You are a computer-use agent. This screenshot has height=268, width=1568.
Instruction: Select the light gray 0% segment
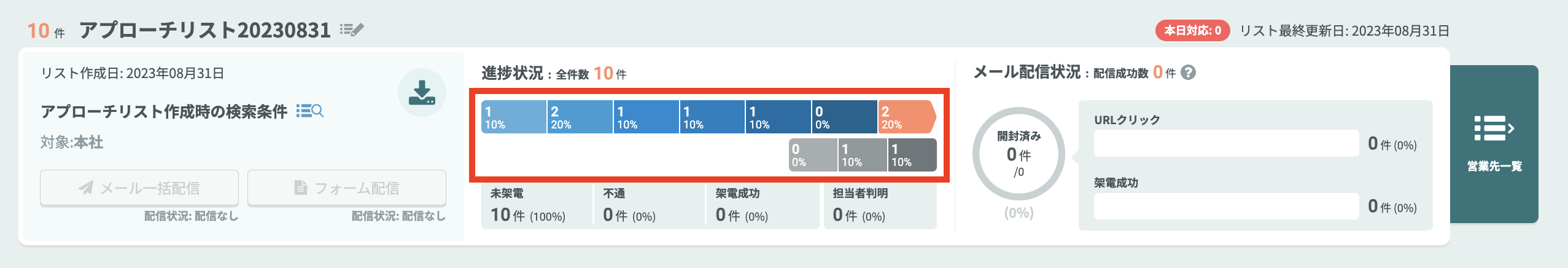813,154
